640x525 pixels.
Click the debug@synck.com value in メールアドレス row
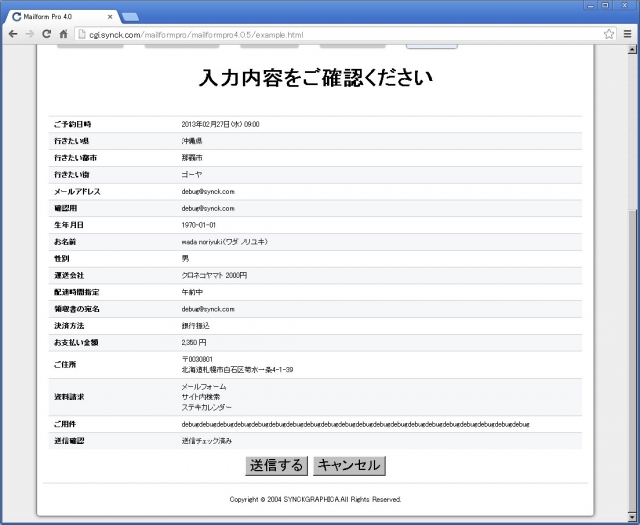pos(208,191)
